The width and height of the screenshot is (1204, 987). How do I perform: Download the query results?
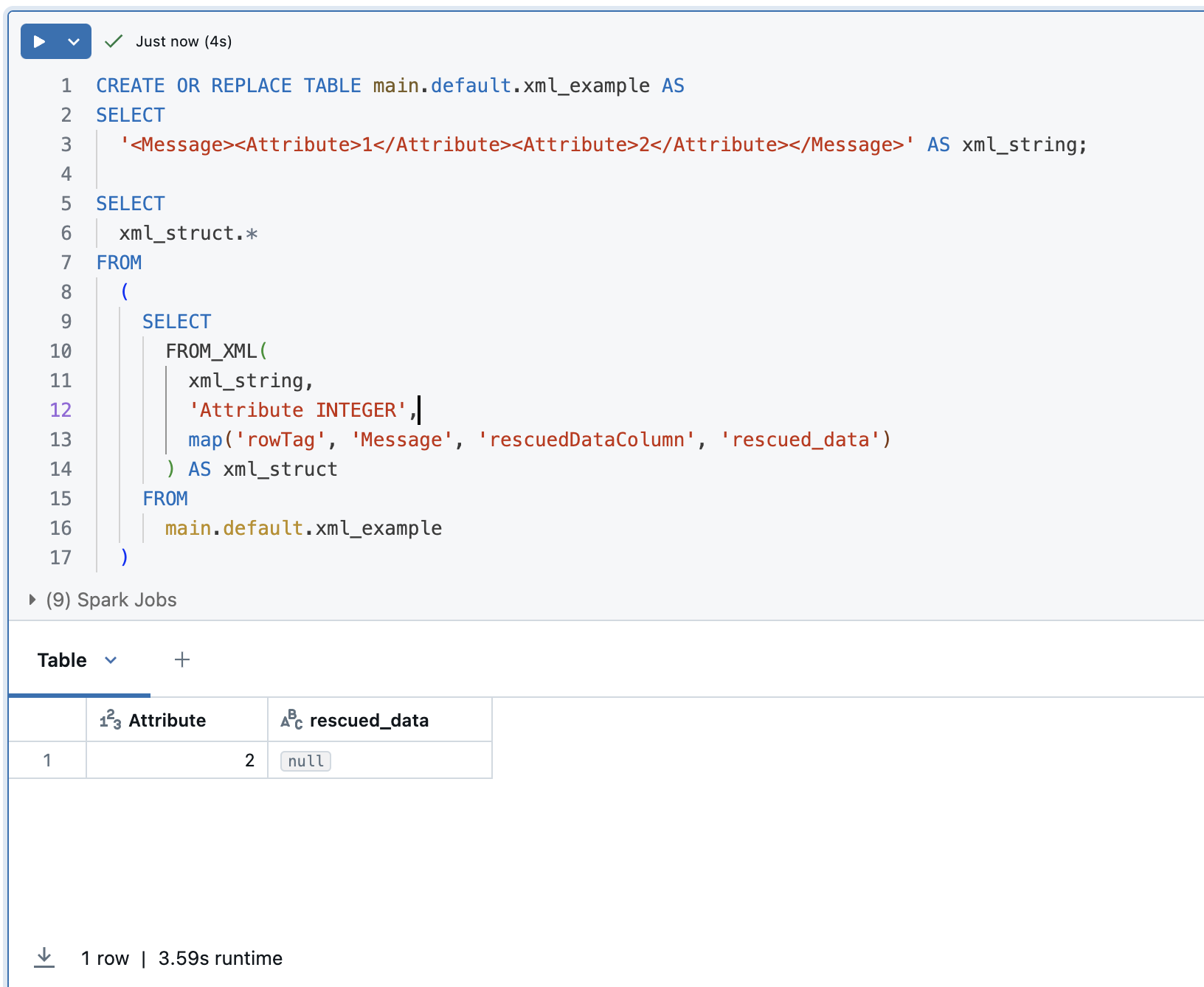[x=44, y=957]
